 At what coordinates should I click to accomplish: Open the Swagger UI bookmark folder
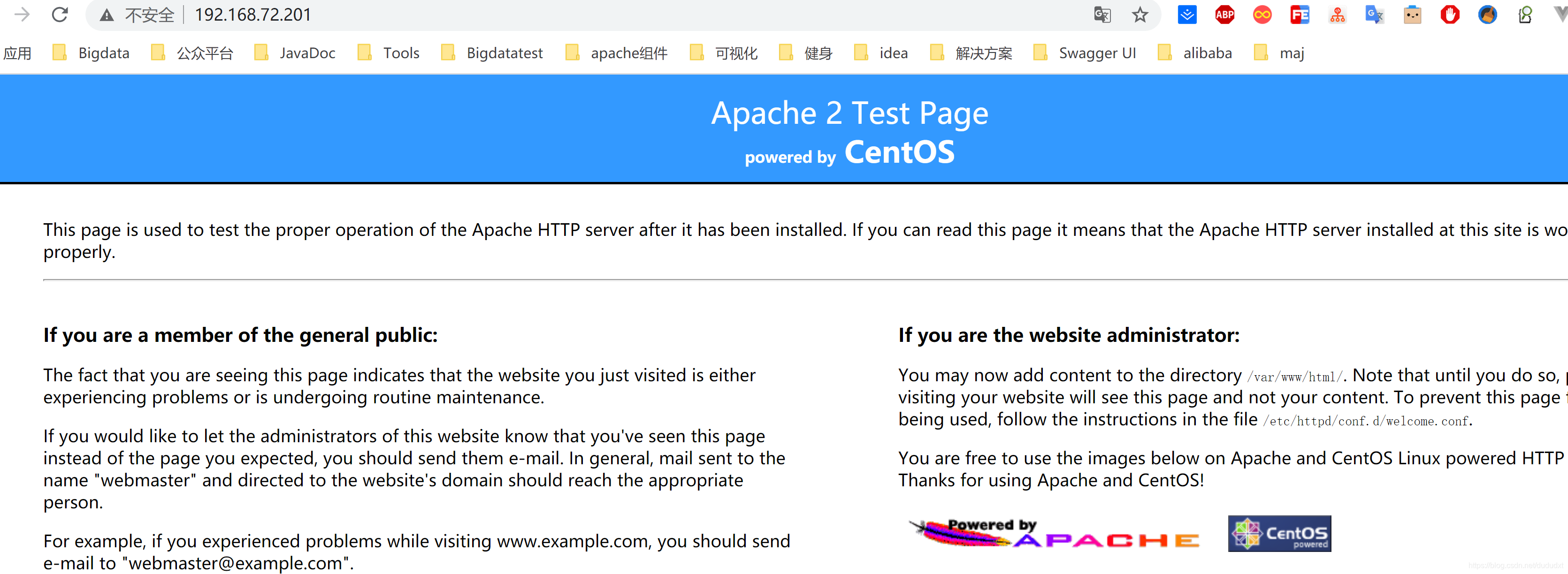[x=1085, y=53]
